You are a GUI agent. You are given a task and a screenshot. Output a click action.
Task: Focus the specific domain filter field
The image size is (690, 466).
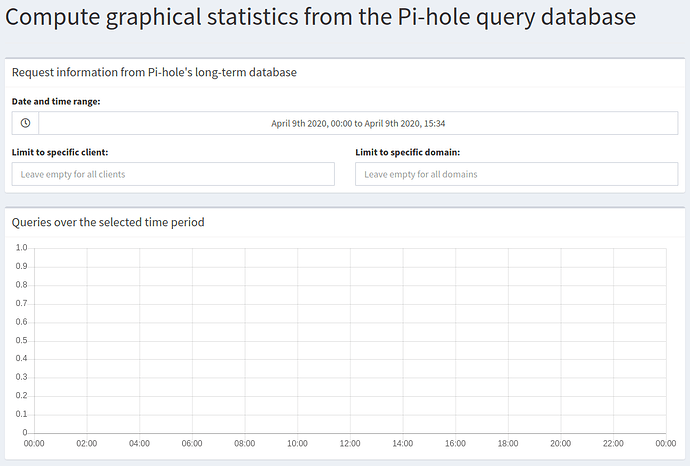click(516, 174)
